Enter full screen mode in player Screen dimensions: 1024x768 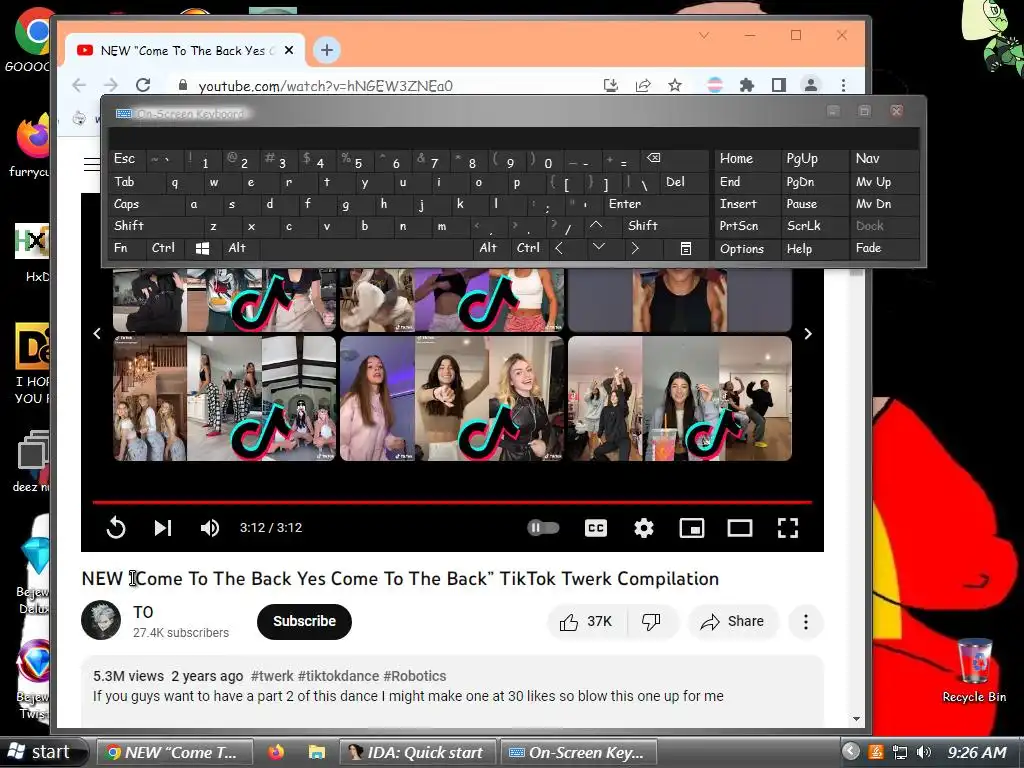pyautogui.click(x=788, y=528)
